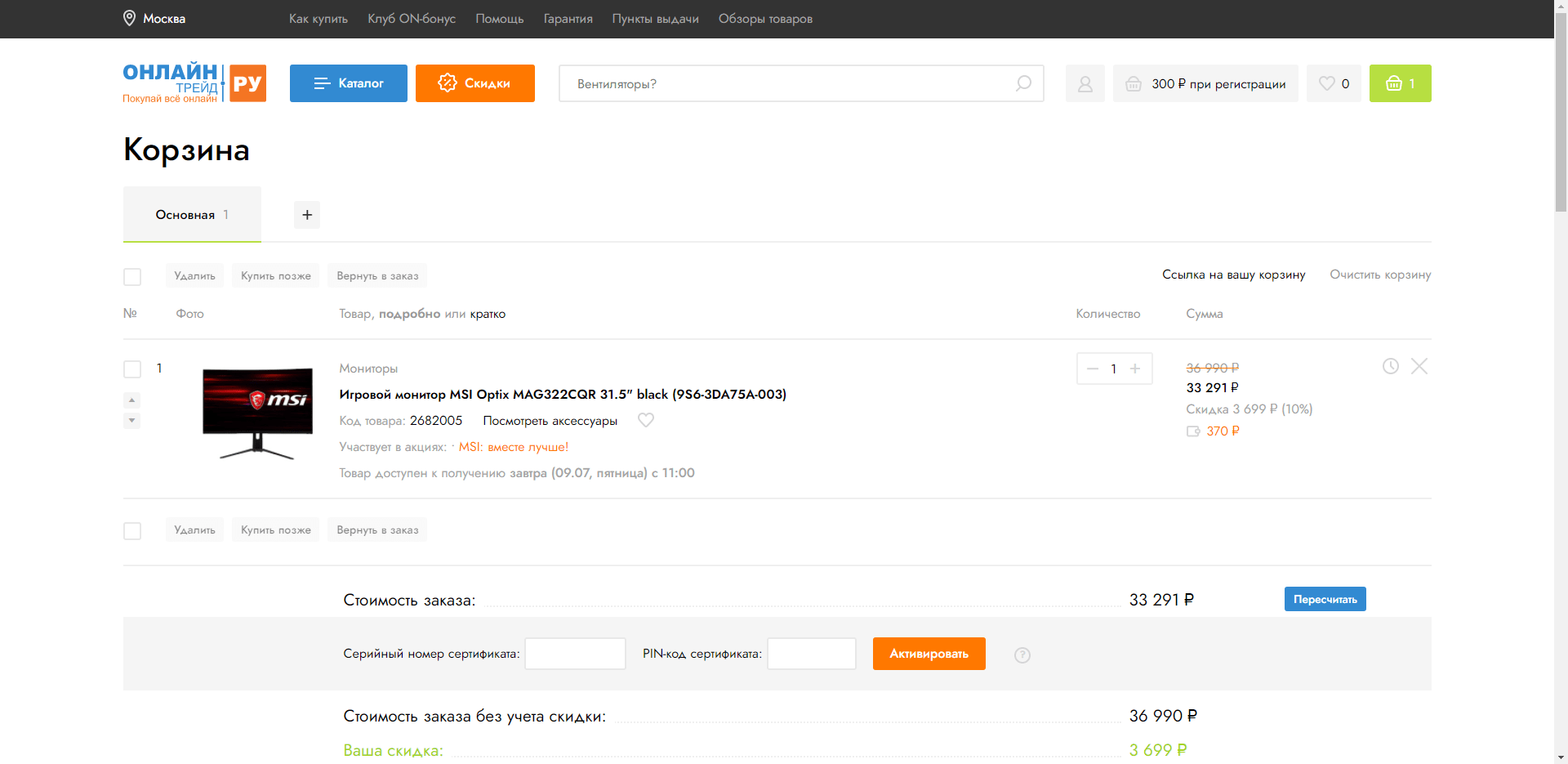The width and height of the screenshot is (1568, 764).
Task: Move item up with the up arrow
Action: [131, 400]
